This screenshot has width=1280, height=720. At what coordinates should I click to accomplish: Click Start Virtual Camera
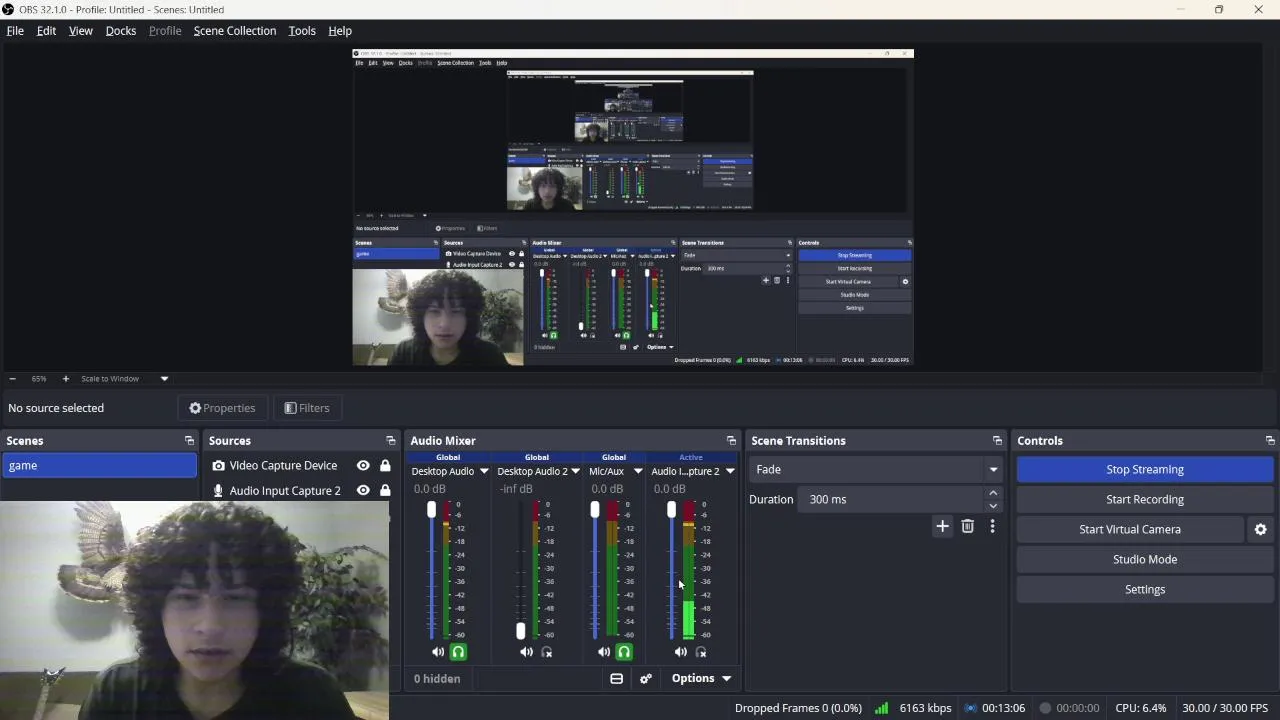click(1130, 530)
